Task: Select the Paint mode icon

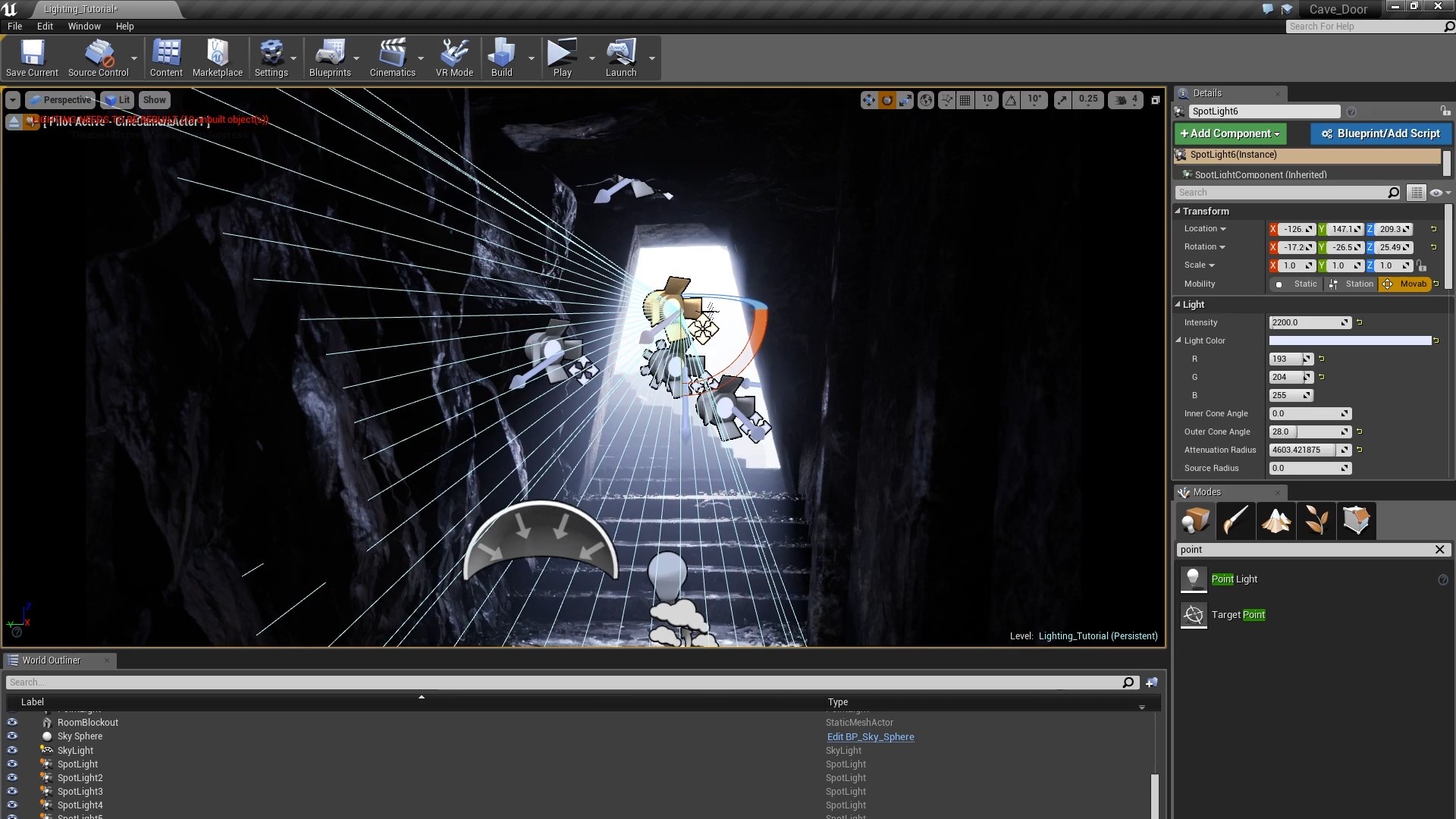Action: (1235, 521)
